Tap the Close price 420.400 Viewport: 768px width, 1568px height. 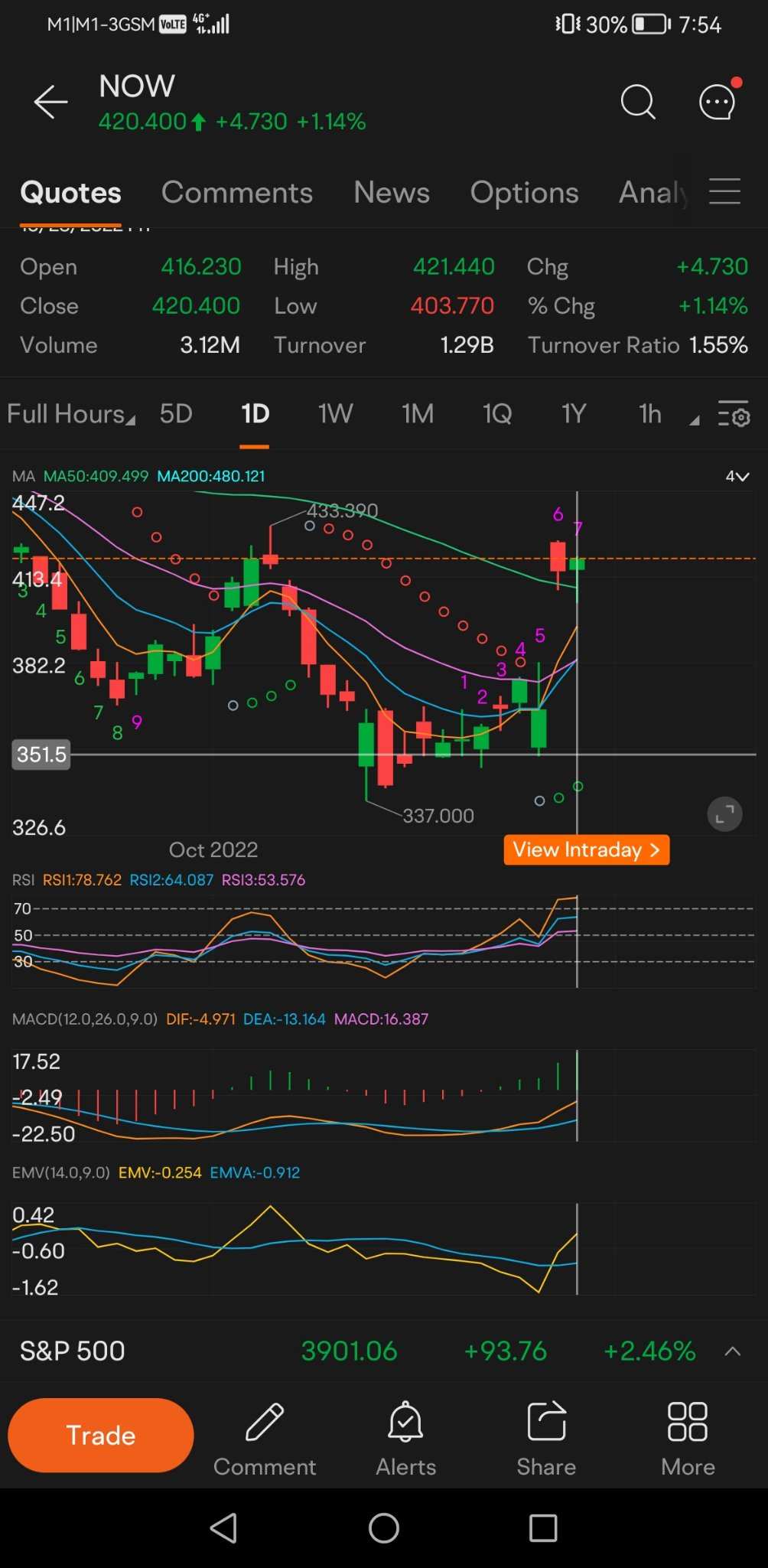[197, 306]
